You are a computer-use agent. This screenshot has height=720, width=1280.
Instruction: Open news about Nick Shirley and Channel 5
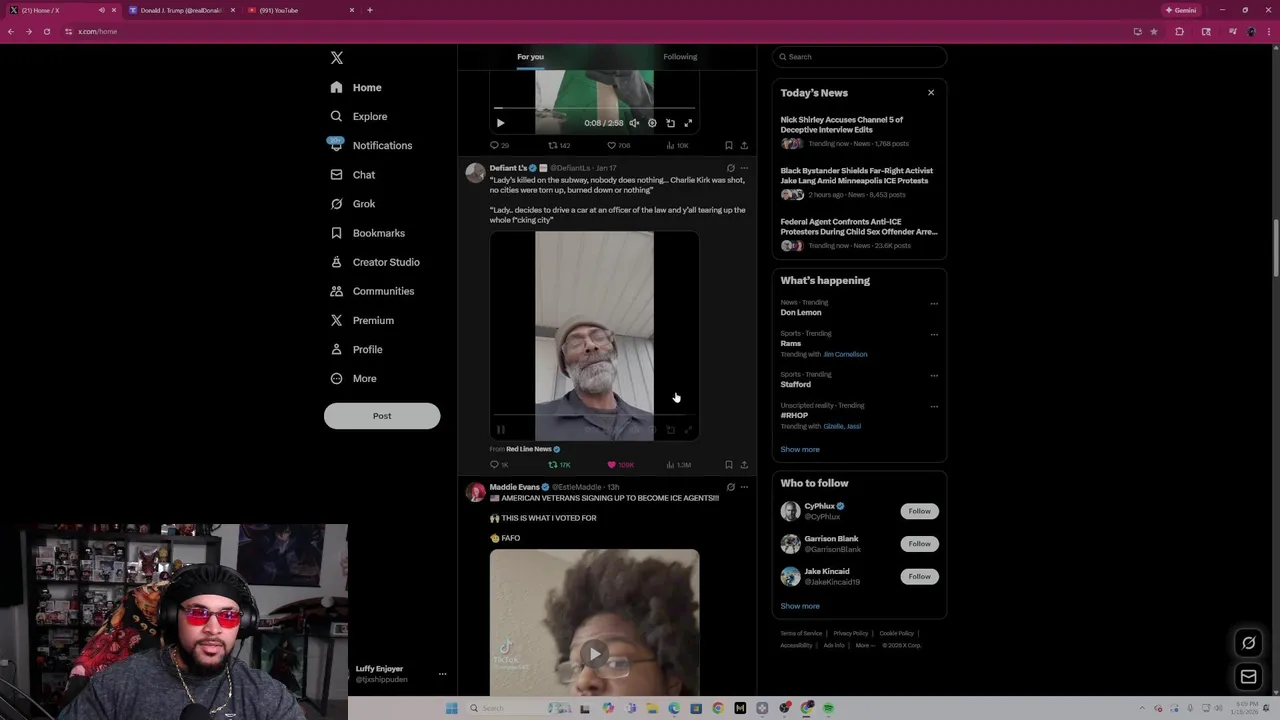pyautogui.click(x=859, y=133)
